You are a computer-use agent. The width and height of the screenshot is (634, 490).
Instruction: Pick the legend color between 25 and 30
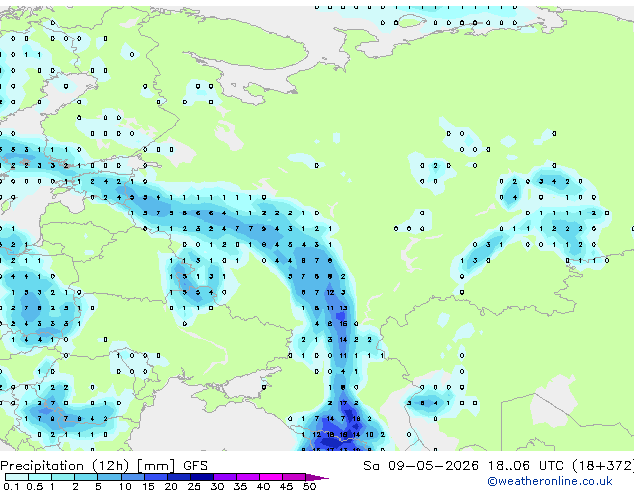[x=201, y=477]
